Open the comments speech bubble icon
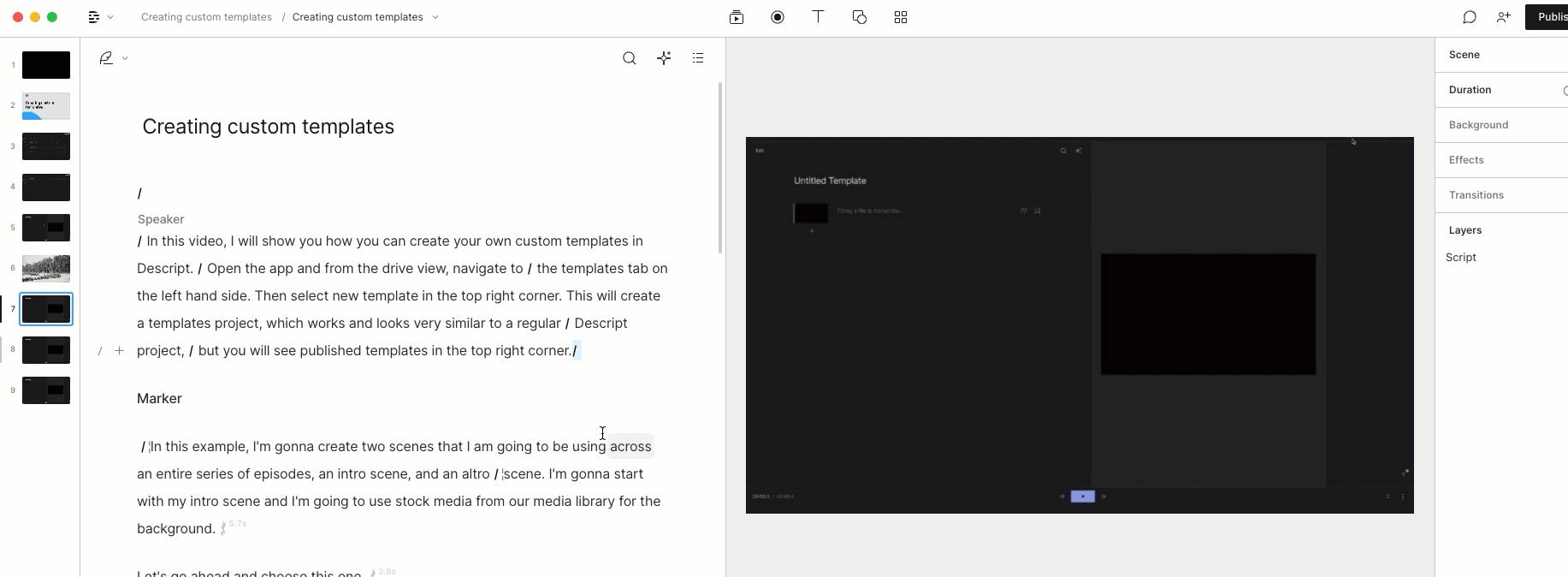The height and width of the screenshot is (577, 1568). tap(1470, 17)
